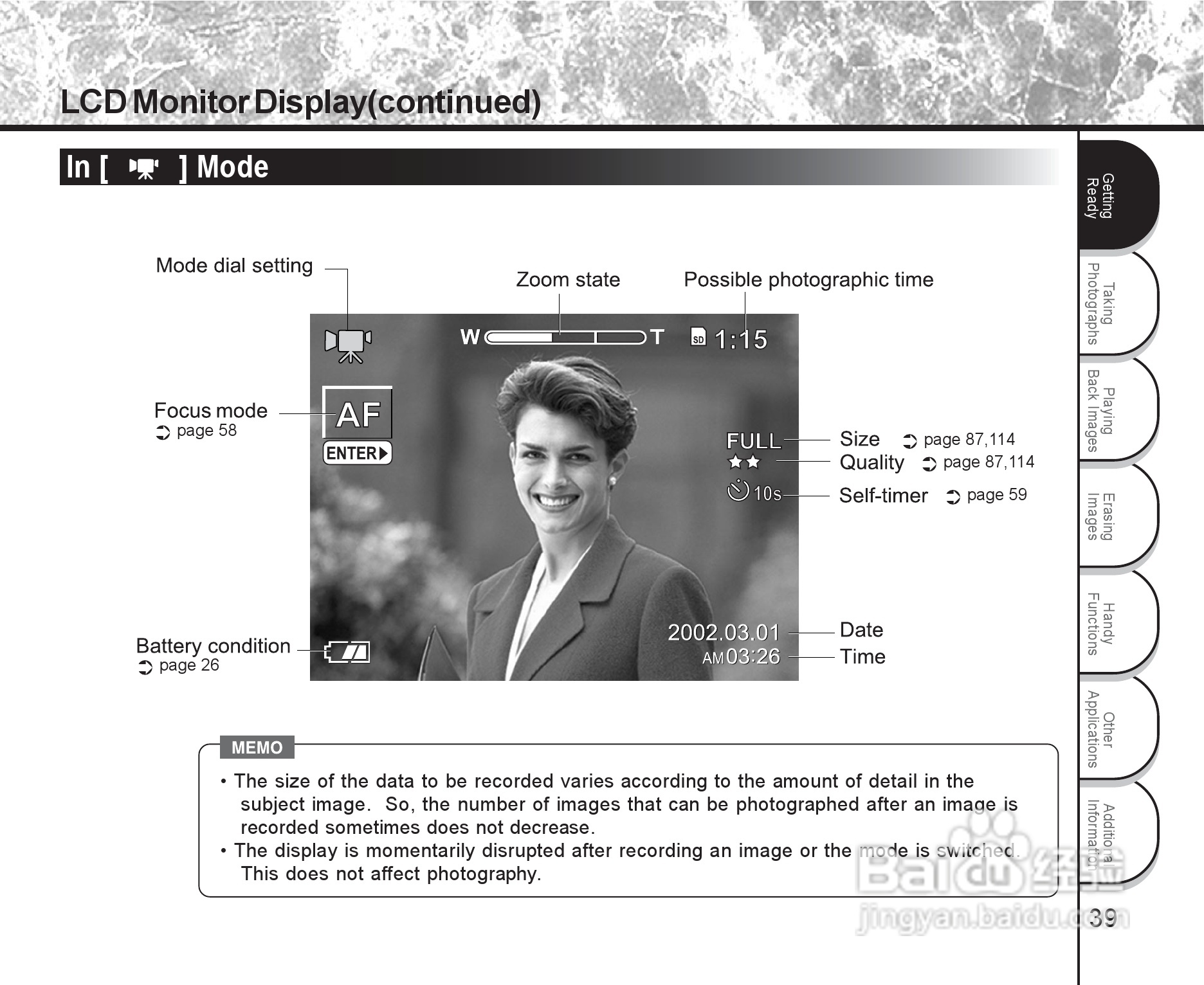1204x985 pixels.
Task: Click the W wide-angle letter
Action: click(x=470, y=337)
